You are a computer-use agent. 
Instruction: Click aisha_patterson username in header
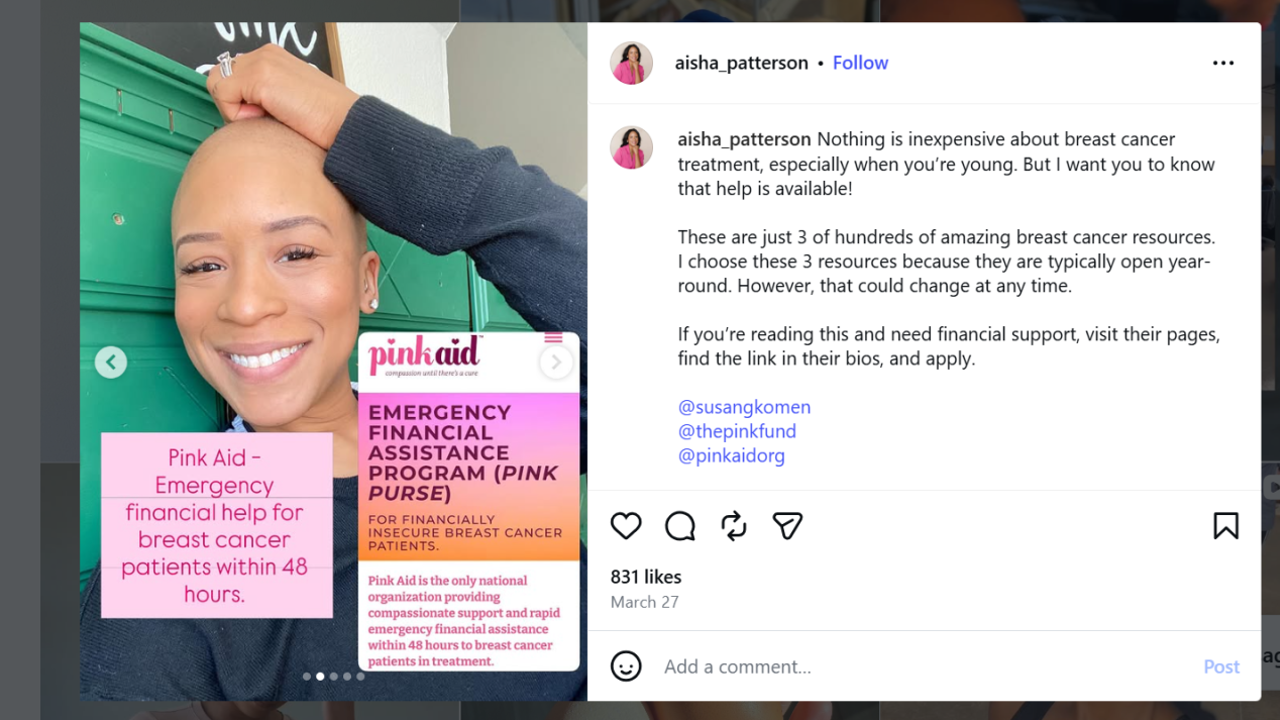coord(741,63)
